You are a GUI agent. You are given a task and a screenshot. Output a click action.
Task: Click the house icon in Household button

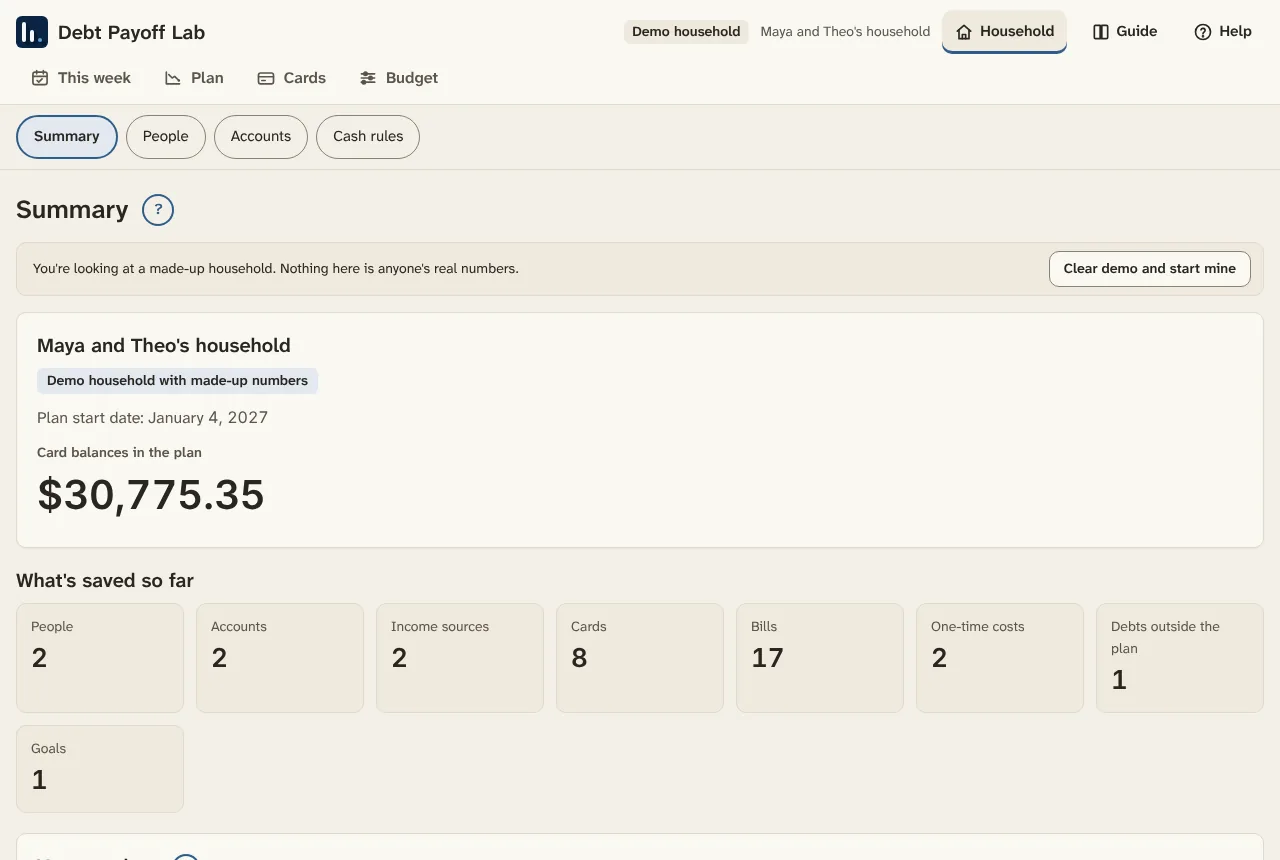[964, 32]
